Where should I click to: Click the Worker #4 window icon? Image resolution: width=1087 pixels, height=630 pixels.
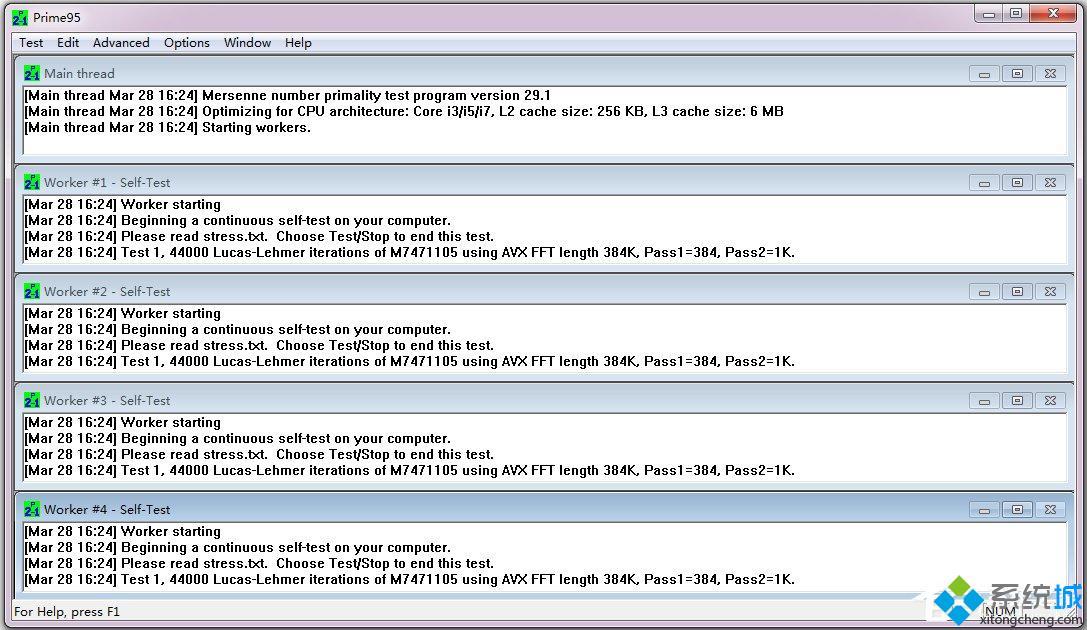(x=32, y=509)
